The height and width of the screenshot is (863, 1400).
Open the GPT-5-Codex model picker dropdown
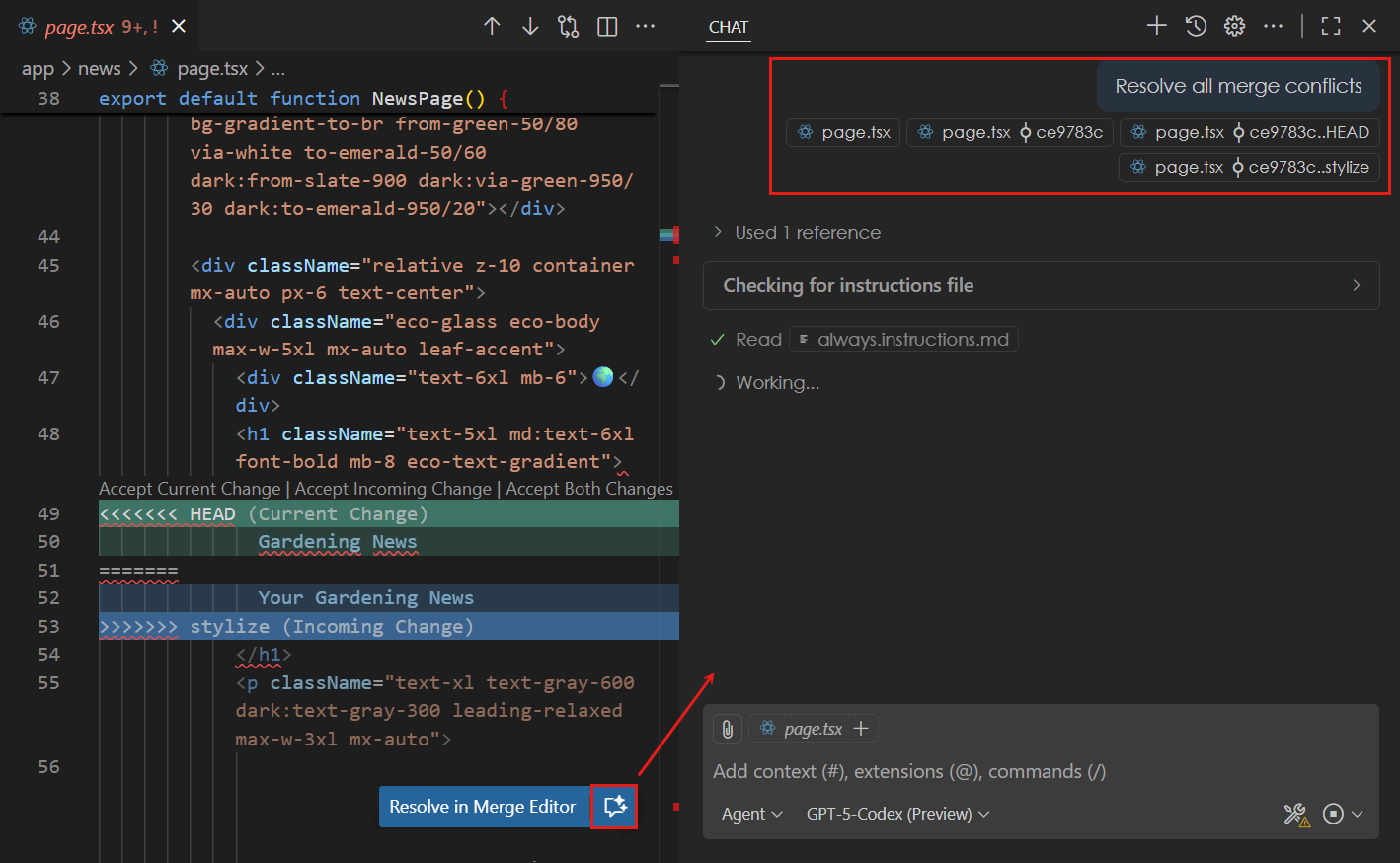click(x=896, y=814)
